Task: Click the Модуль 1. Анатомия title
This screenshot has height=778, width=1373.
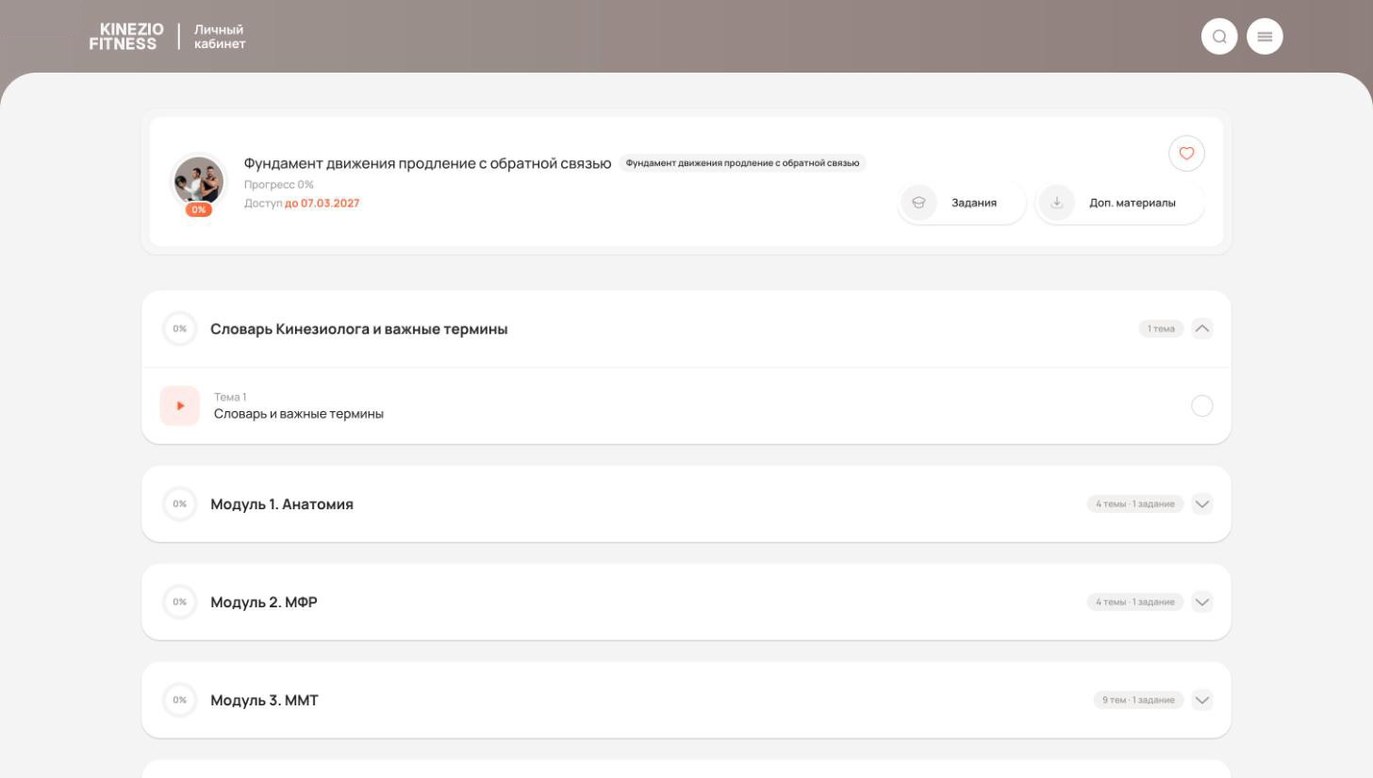Action: pos(282,504)
